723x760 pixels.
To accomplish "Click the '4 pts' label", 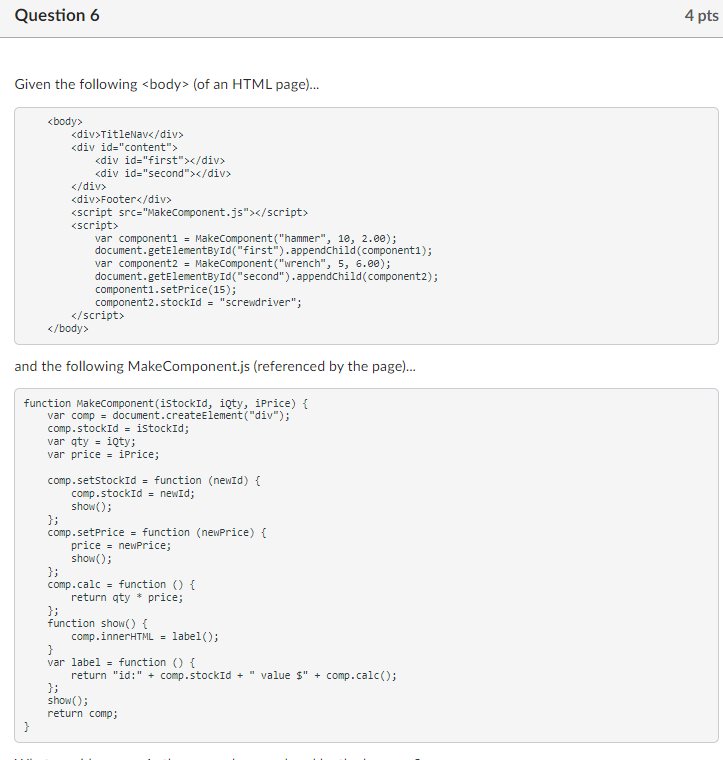I will [701, 16].
